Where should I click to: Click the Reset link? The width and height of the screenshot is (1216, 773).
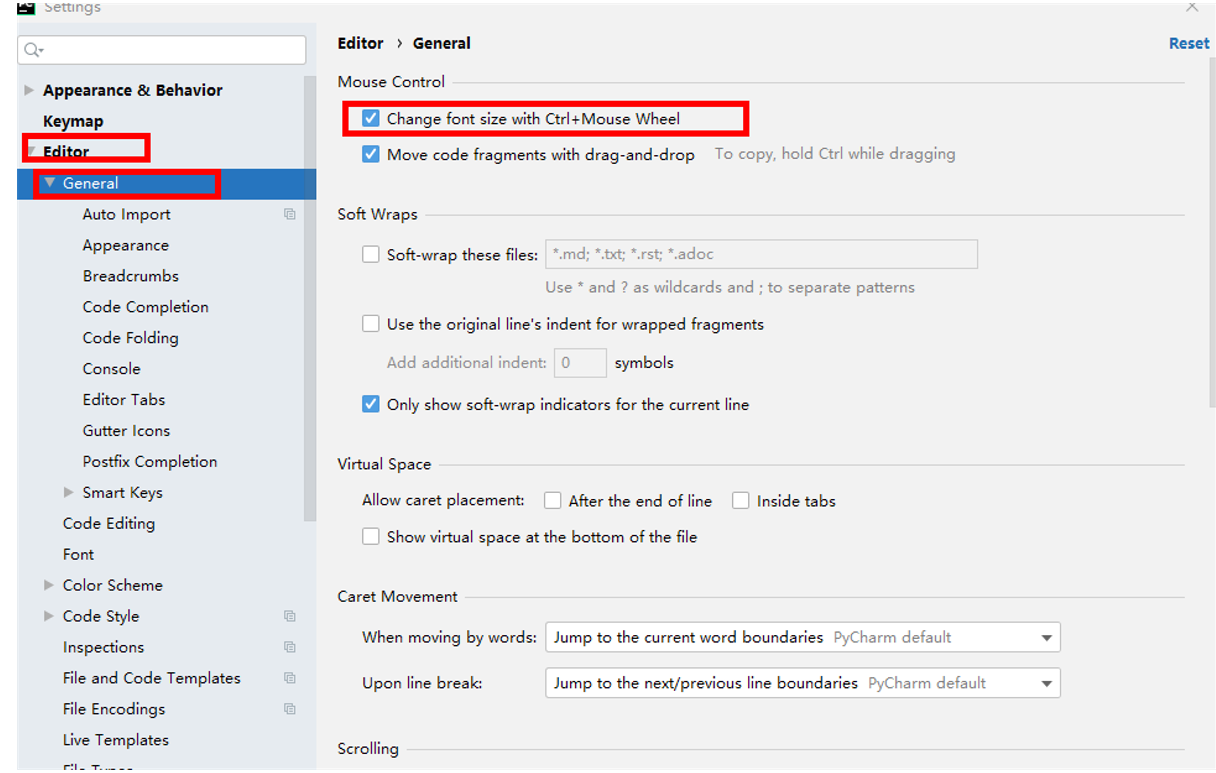click(1189, 43)
